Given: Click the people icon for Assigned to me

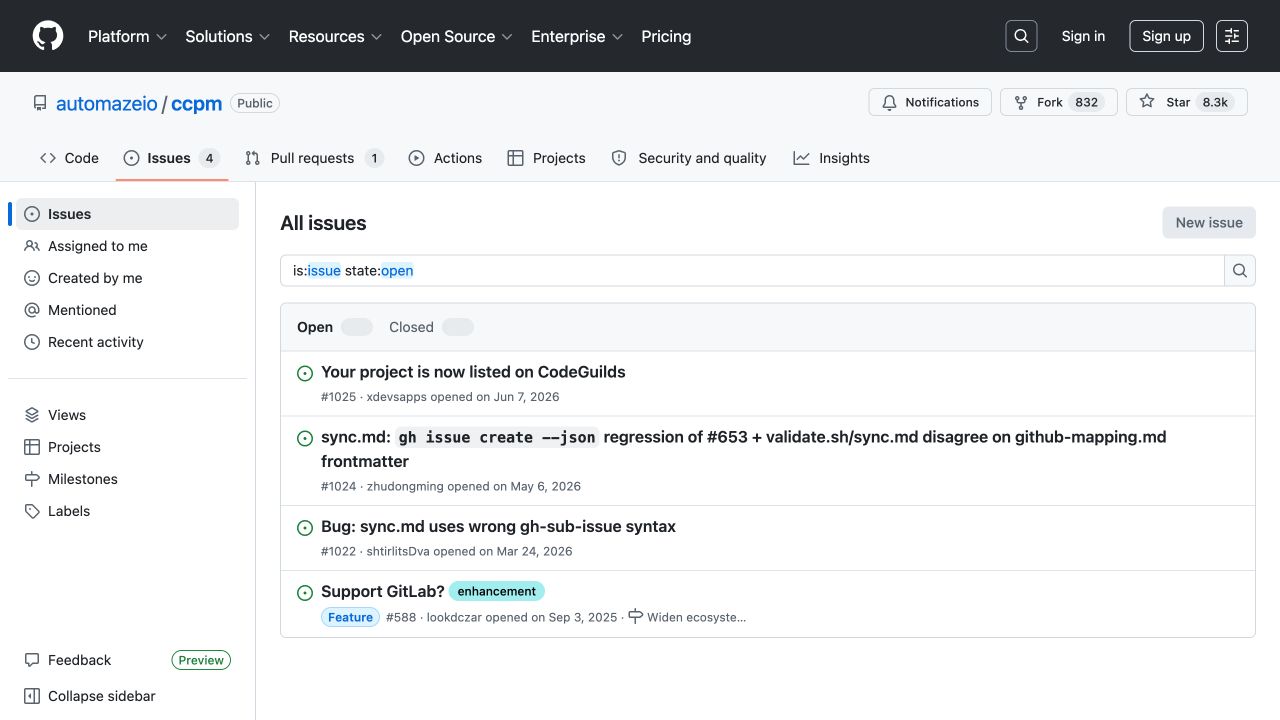Looking at the screenshot, I should [x=32, y=246].
